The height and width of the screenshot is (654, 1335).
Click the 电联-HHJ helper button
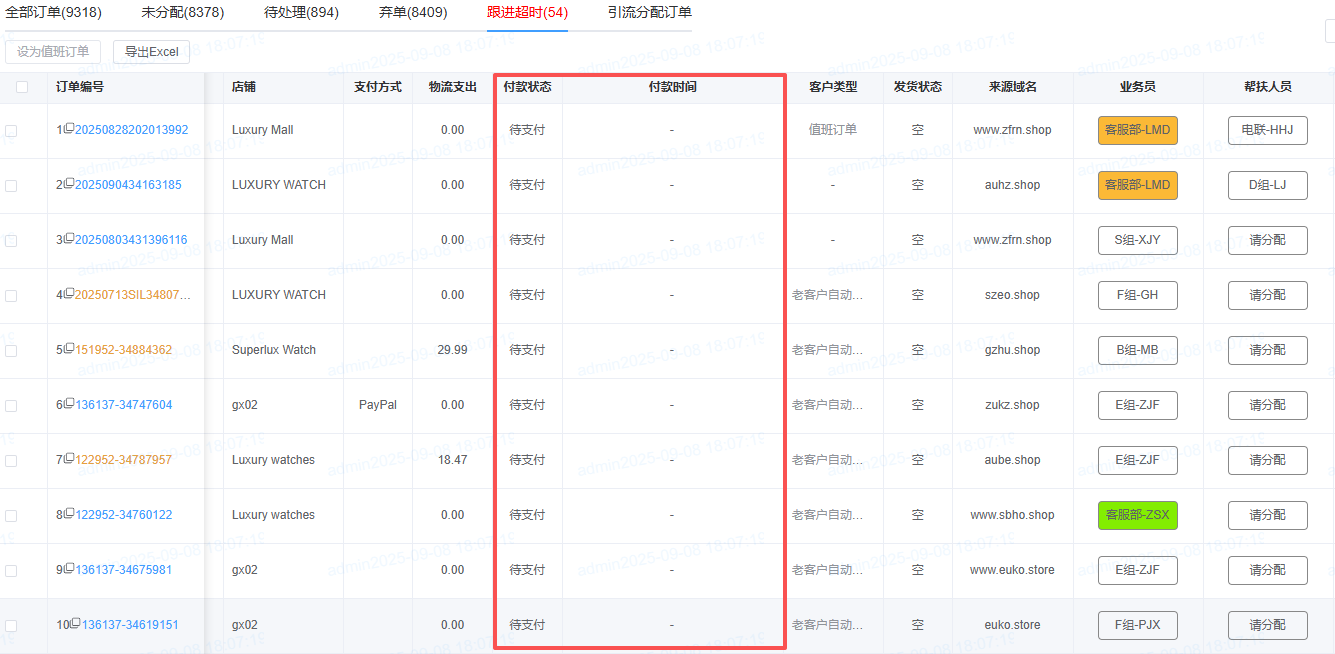(1267, 130)
